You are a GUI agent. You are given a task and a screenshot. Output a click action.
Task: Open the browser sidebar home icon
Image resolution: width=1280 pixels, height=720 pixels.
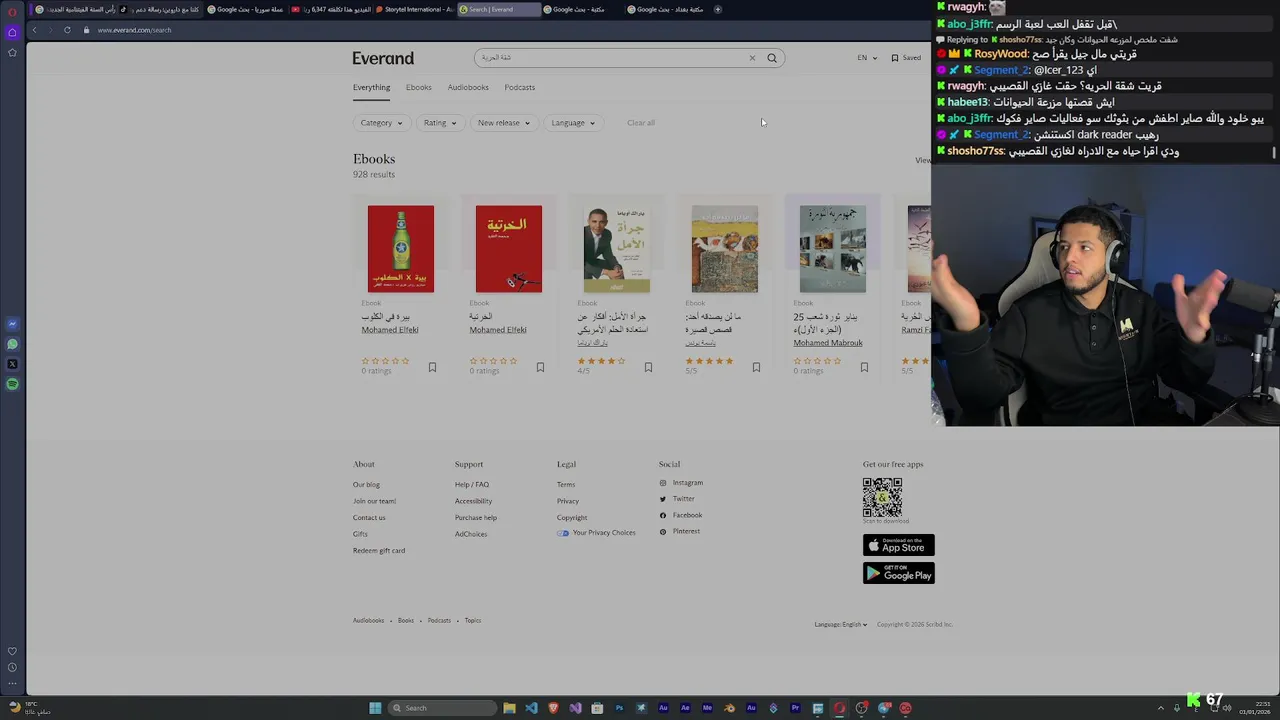[x=12, y=32]
